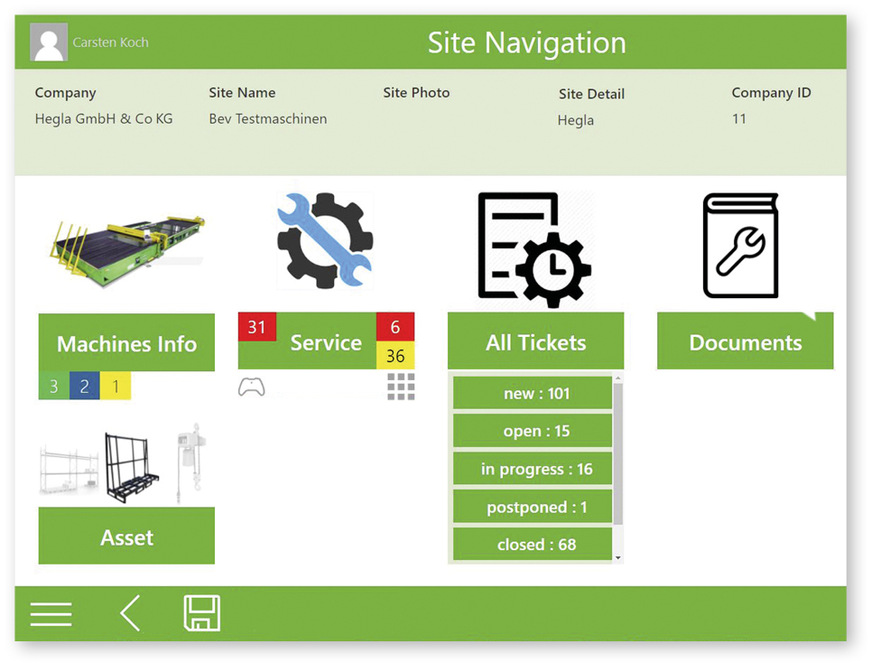This screenshot has width=872, height=672.
Task: Click the manual book wrench icon
Action: pyautogui.click(x=740, y=246)
